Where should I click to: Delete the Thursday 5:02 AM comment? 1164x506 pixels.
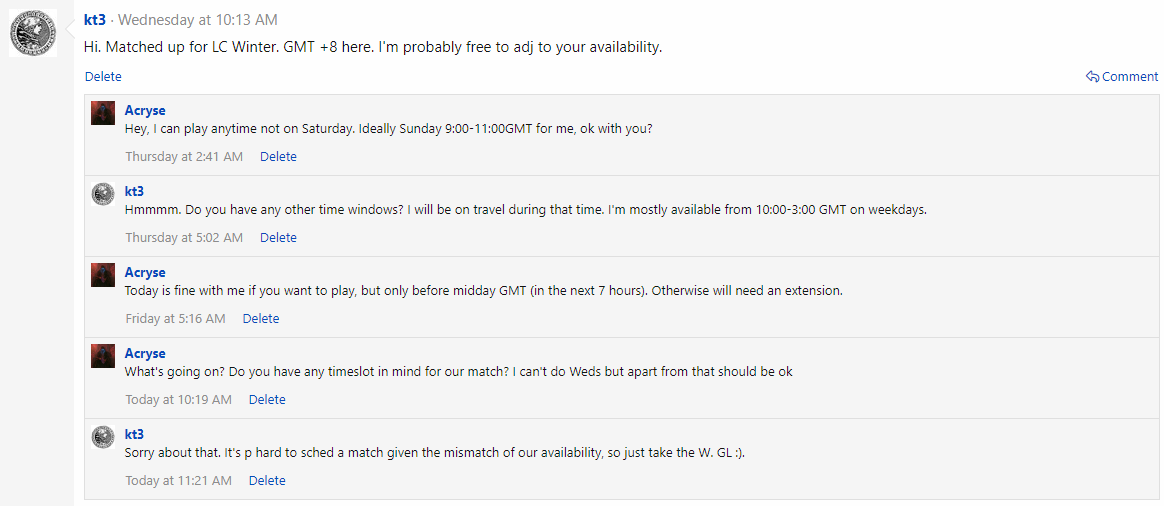(278, 238)
